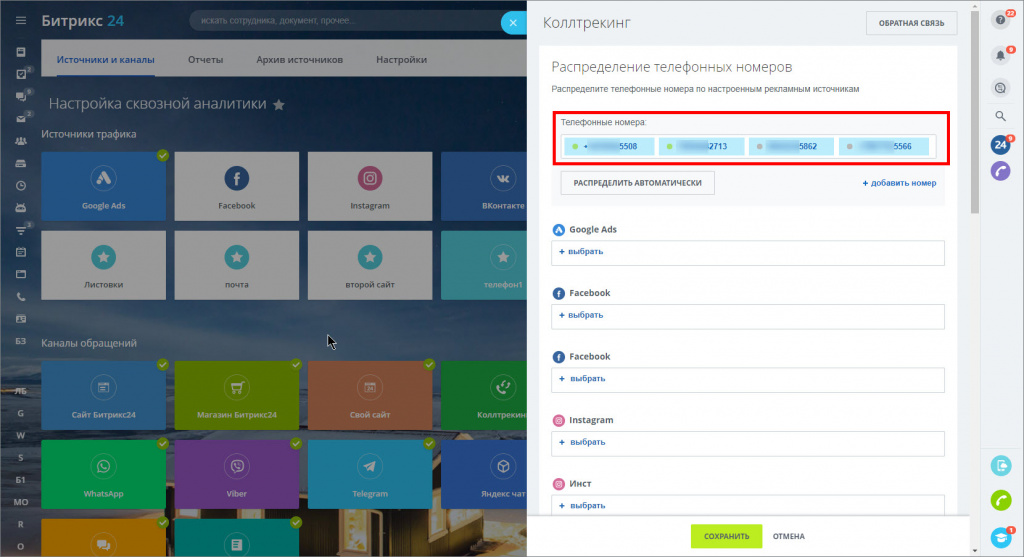1024x557 pixels.
Task: Click выбрать under Google Ads
Action: (581, 251)
